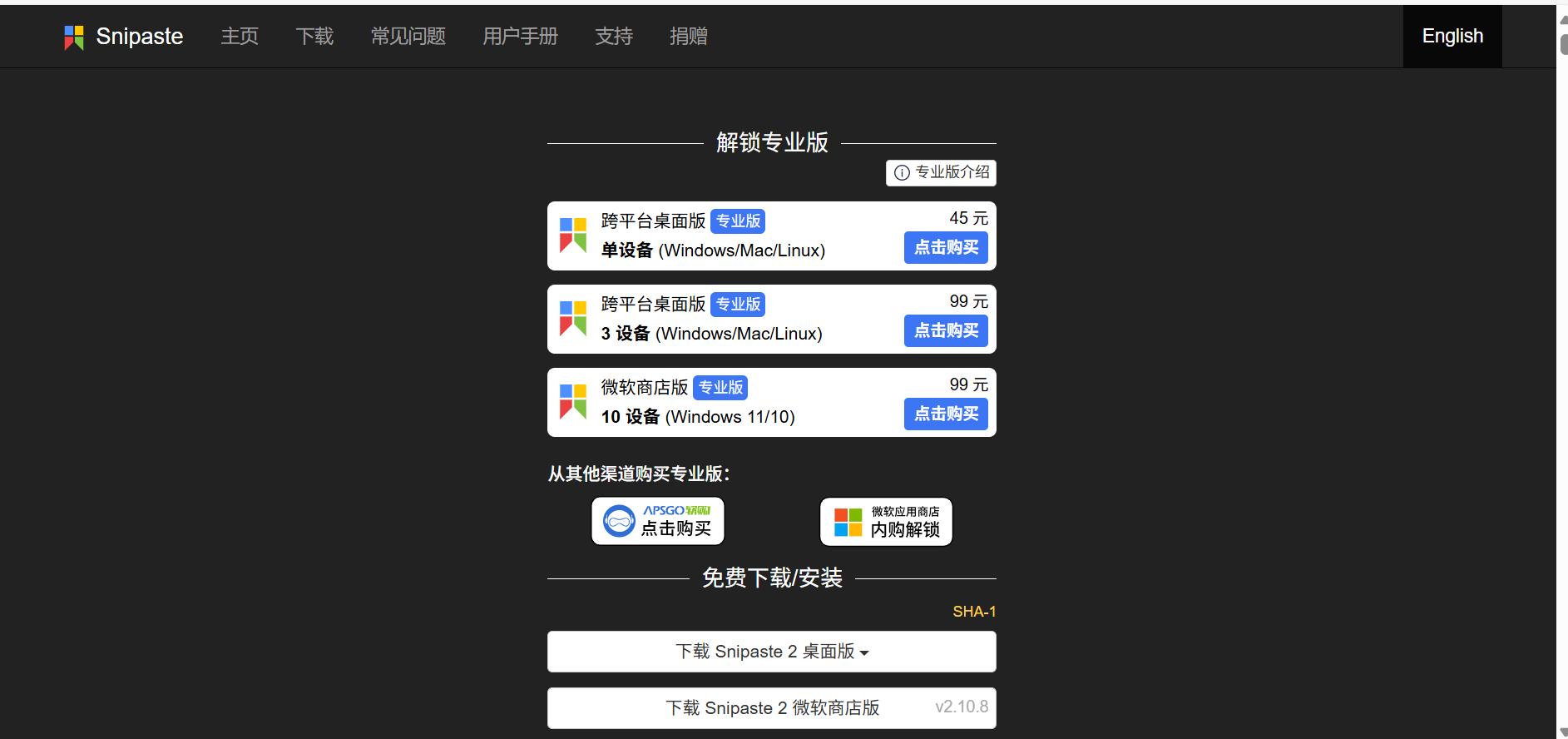Click the 解锁专业版 heading
The image size is (1568, 739).
(x=772, y=143)
